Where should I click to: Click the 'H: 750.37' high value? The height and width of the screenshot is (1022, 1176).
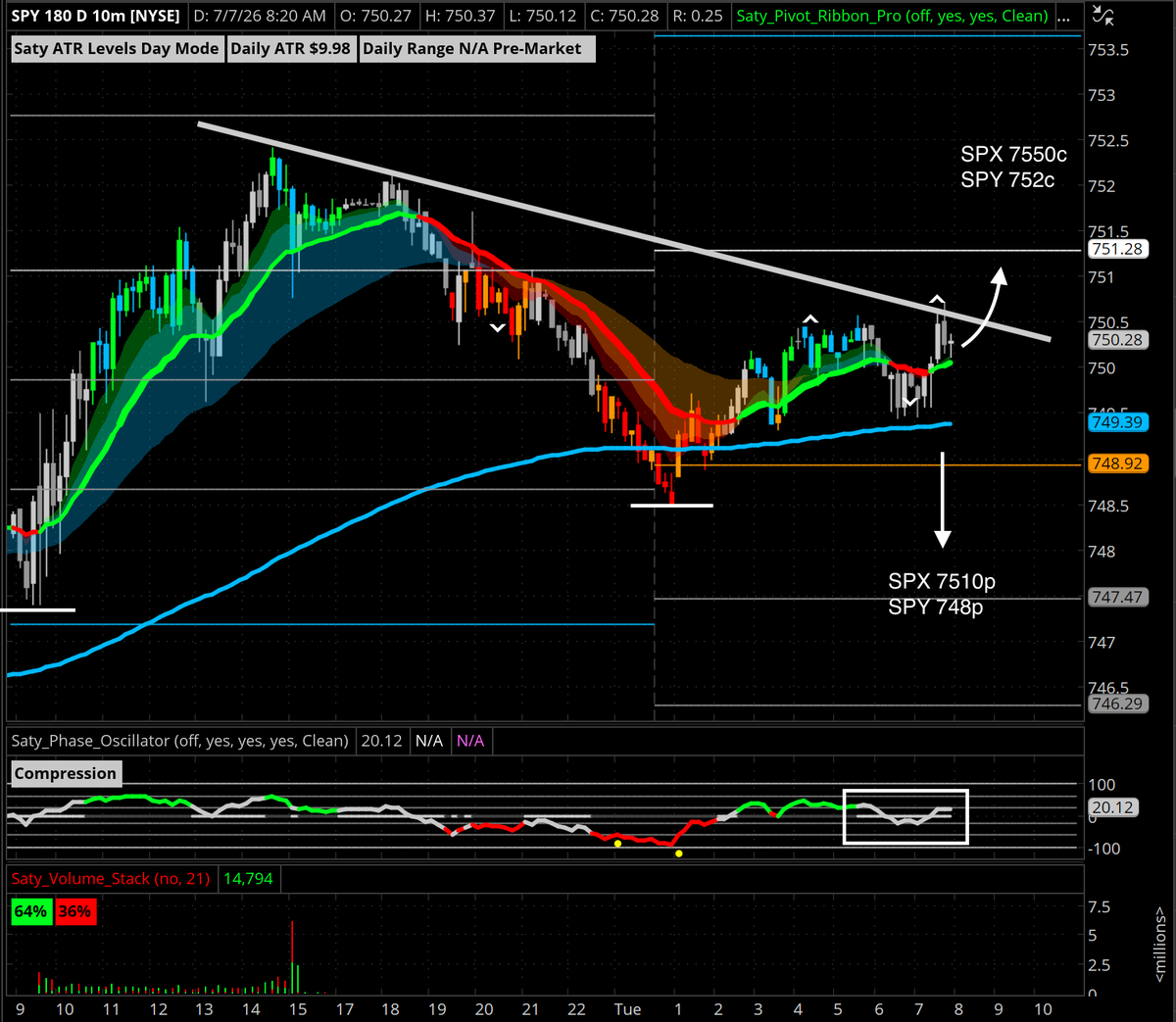461,16
